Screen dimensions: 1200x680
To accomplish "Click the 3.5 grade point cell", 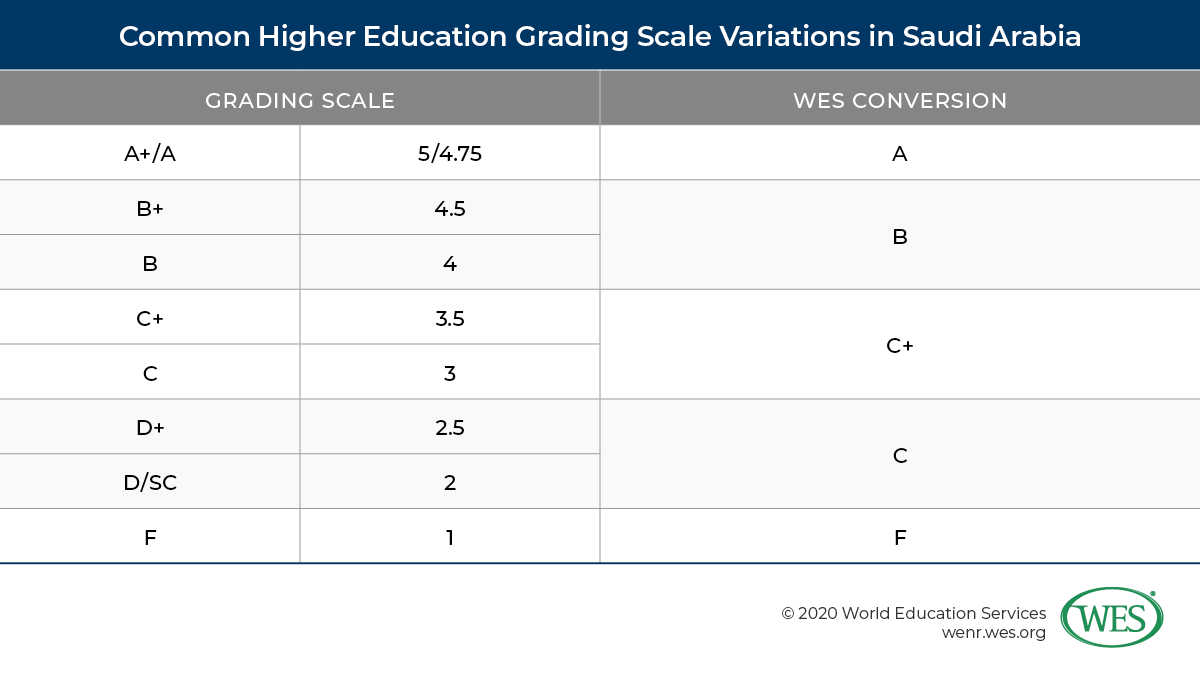I will [450, 319].
